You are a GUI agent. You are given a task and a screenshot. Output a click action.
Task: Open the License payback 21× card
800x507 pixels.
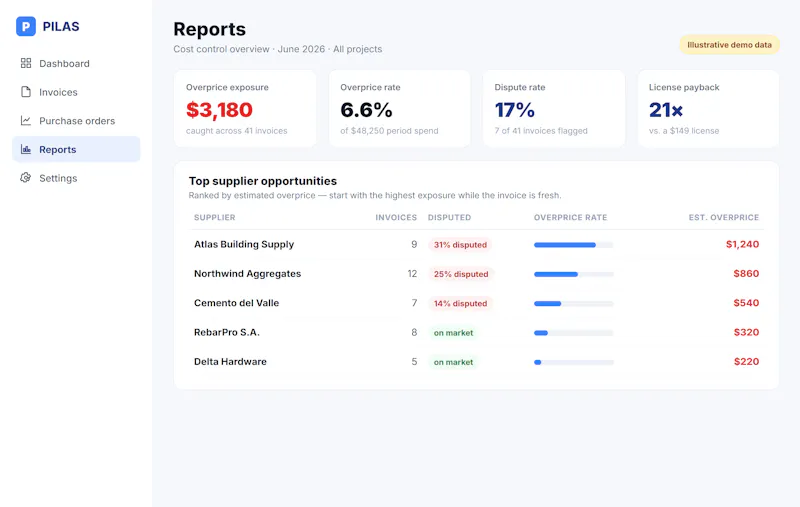click(708, 109)
